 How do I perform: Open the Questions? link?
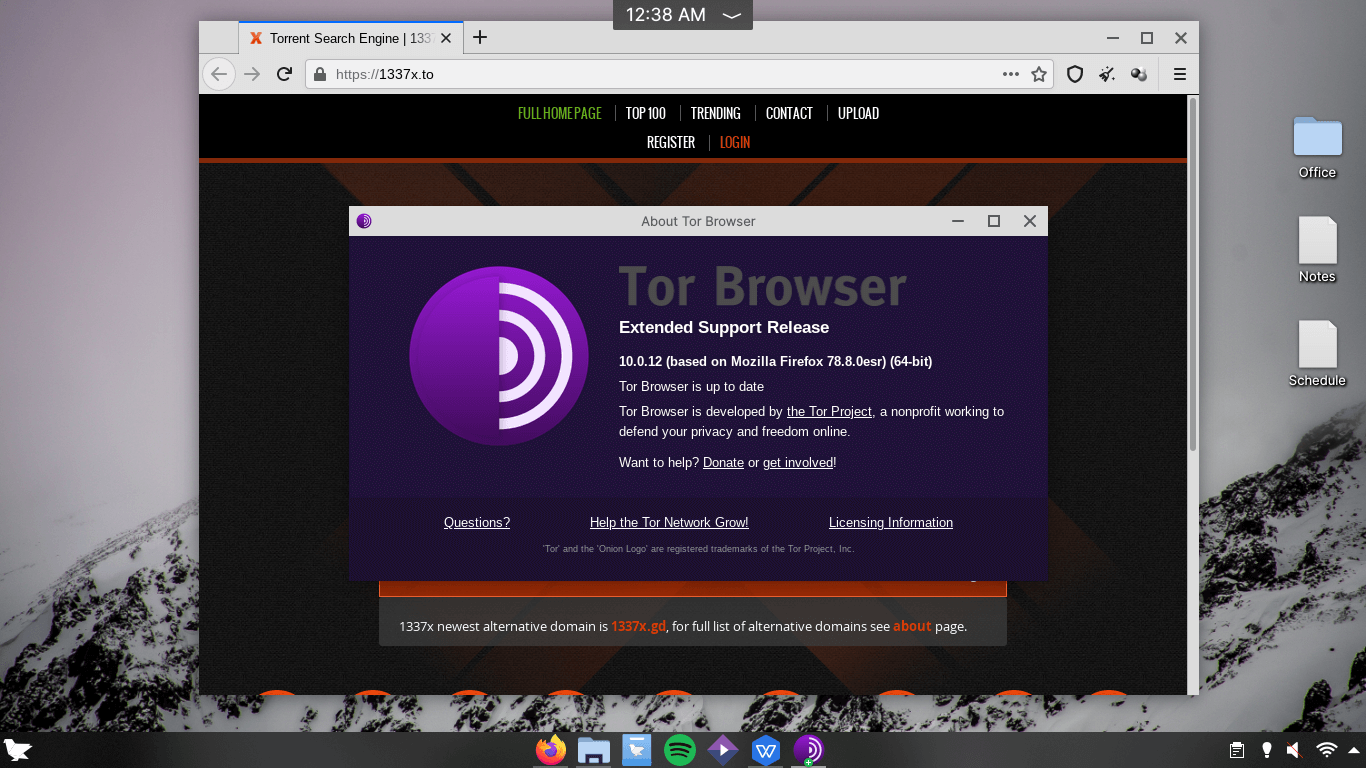coord(477,522)
